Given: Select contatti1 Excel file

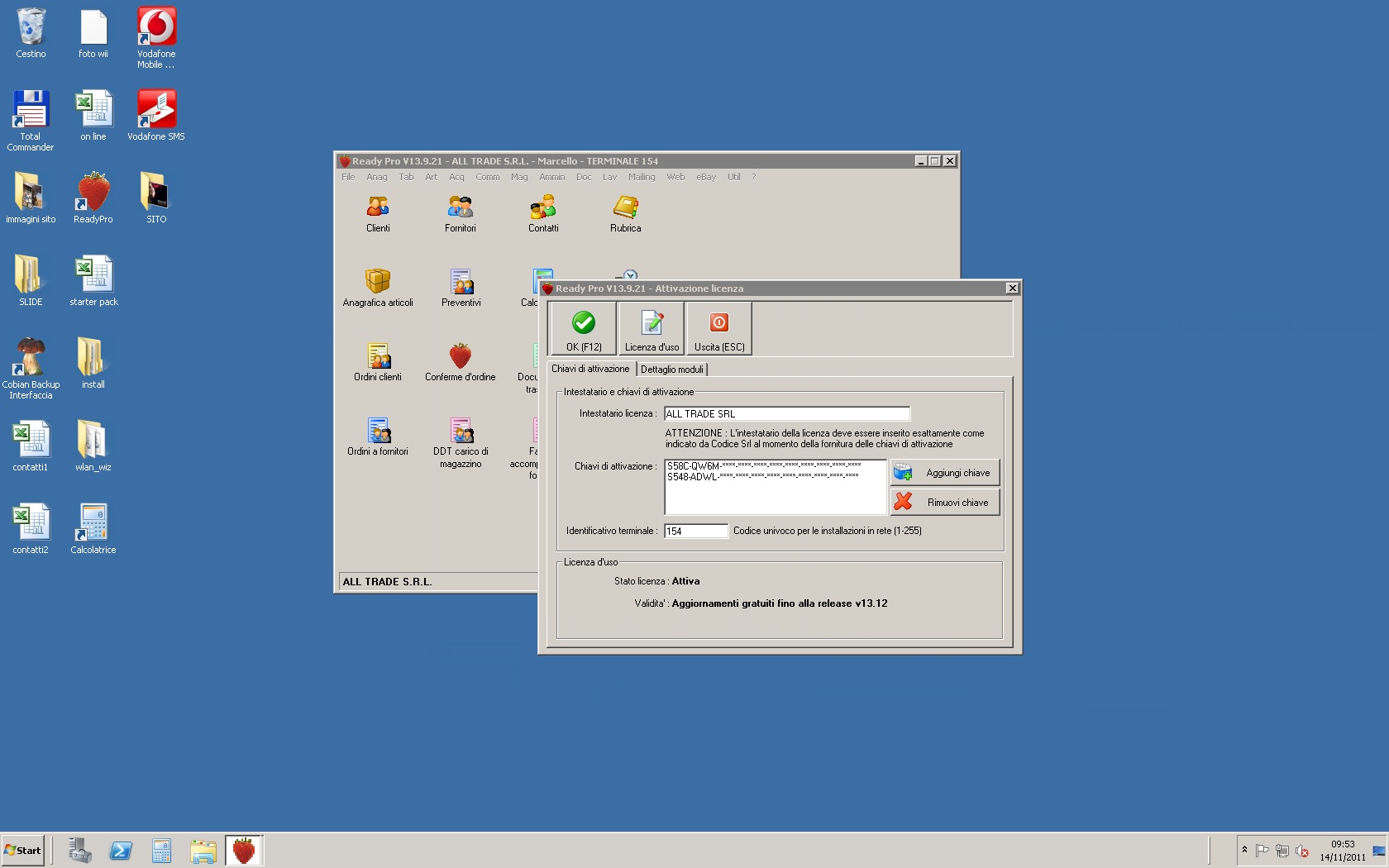Looking at the screenshot, I should [x=31, y=447].
